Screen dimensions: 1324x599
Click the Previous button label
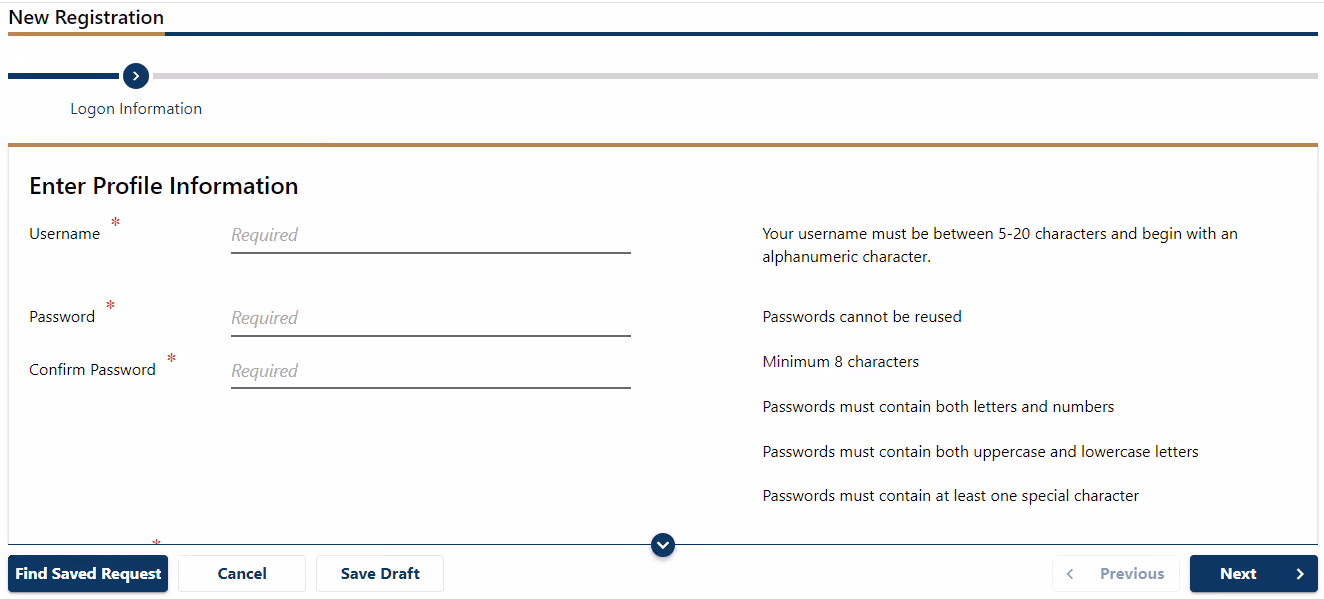click(x=1132, y=574)
